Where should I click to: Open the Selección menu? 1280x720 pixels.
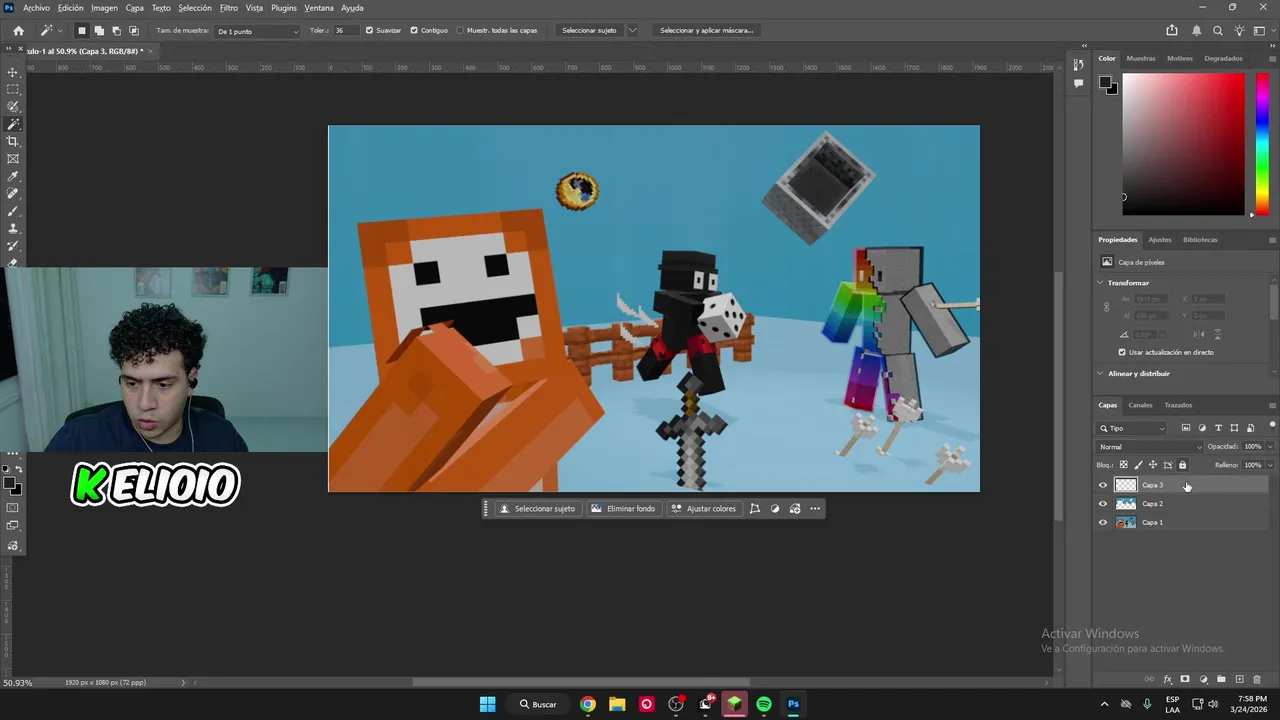pyautogui.click(x=195, y=8)
